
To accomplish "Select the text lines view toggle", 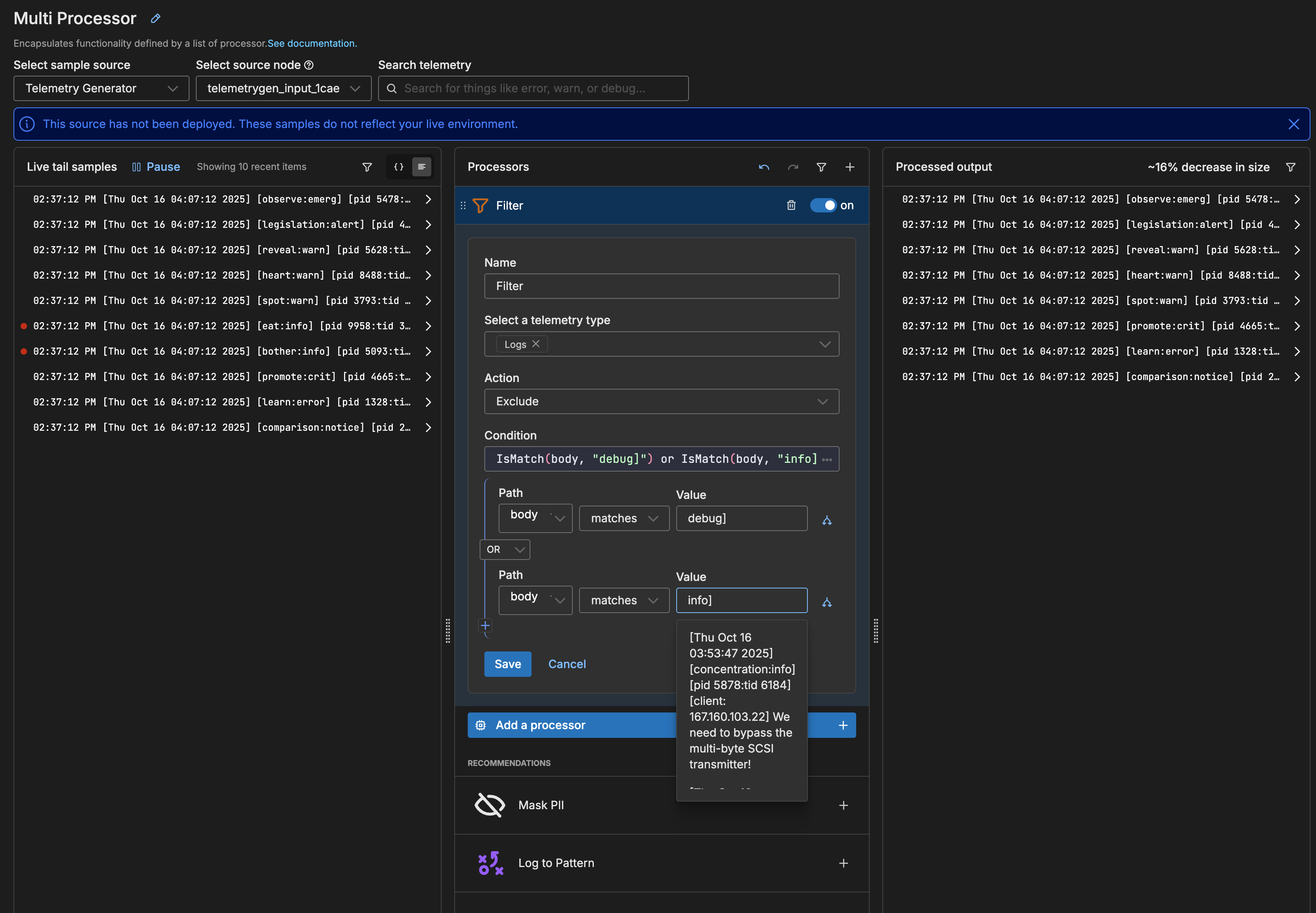I will (x=422, y=167).
